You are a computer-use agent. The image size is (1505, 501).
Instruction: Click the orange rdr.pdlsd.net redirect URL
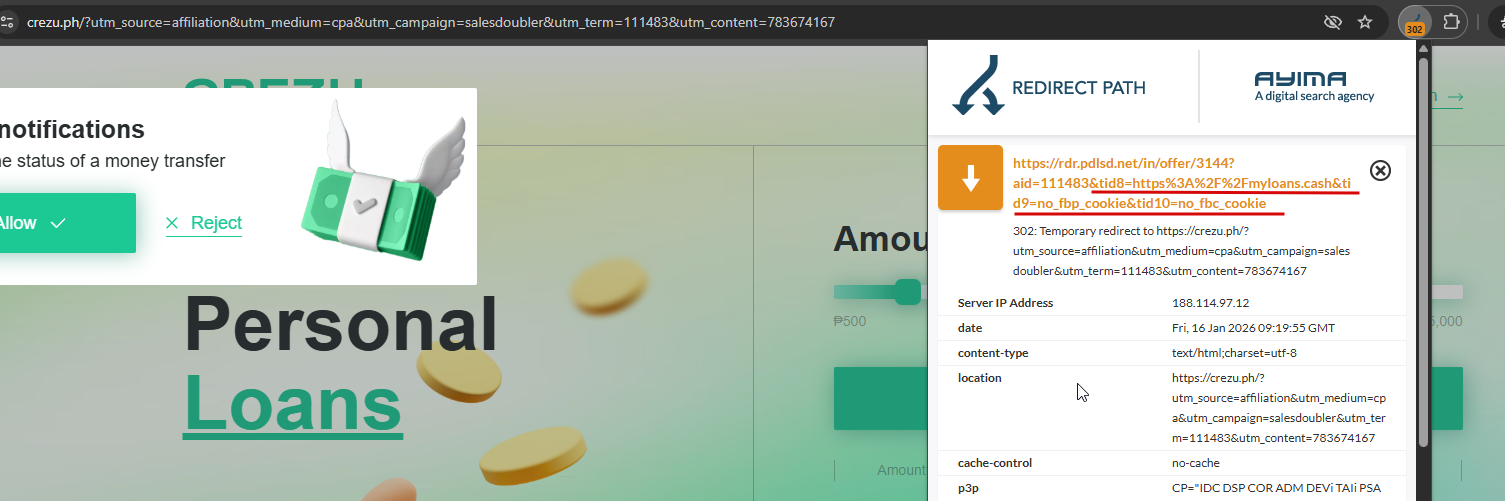click(1184, 182)
